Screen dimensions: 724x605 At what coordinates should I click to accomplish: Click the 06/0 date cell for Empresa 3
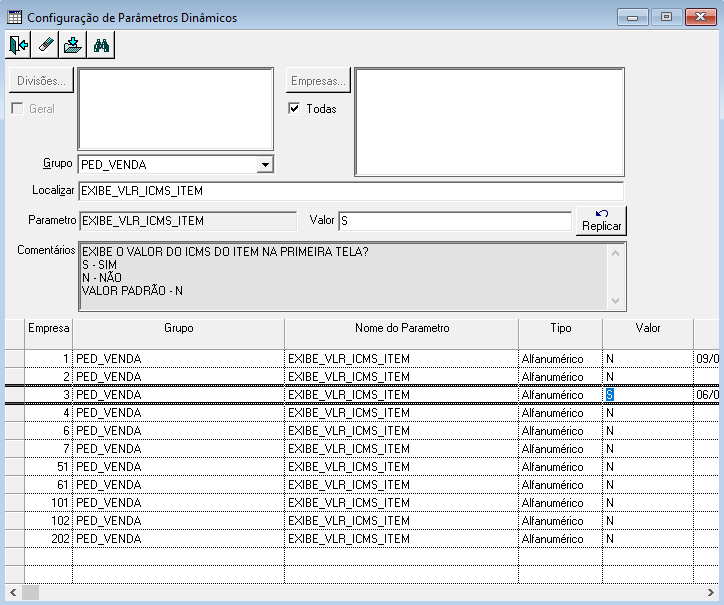(707, 395)
